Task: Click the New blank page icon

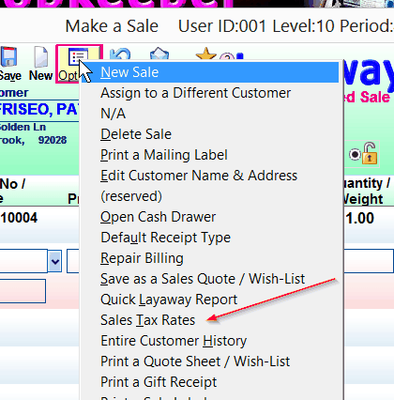Action: [41, 57]
